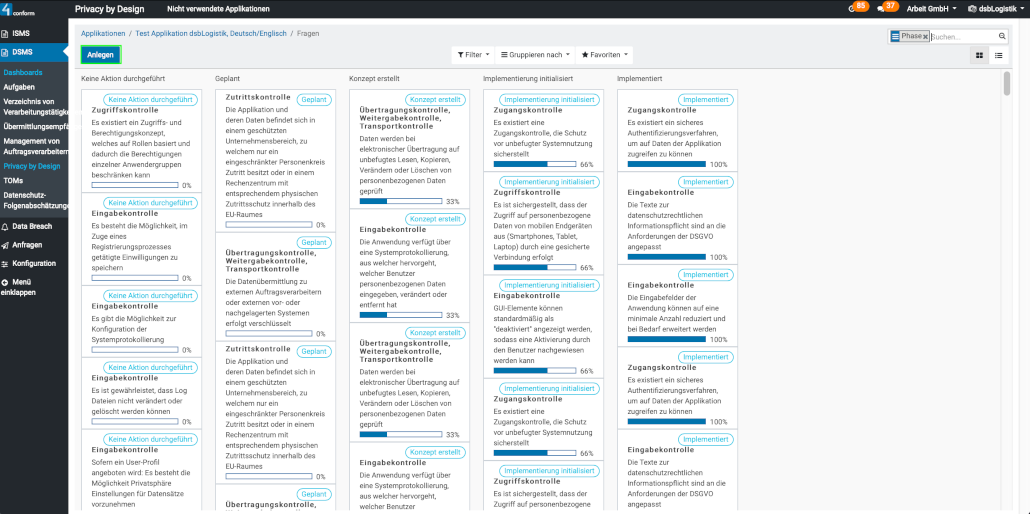
Task: Open the Filter dropdown
Action: 472,55
